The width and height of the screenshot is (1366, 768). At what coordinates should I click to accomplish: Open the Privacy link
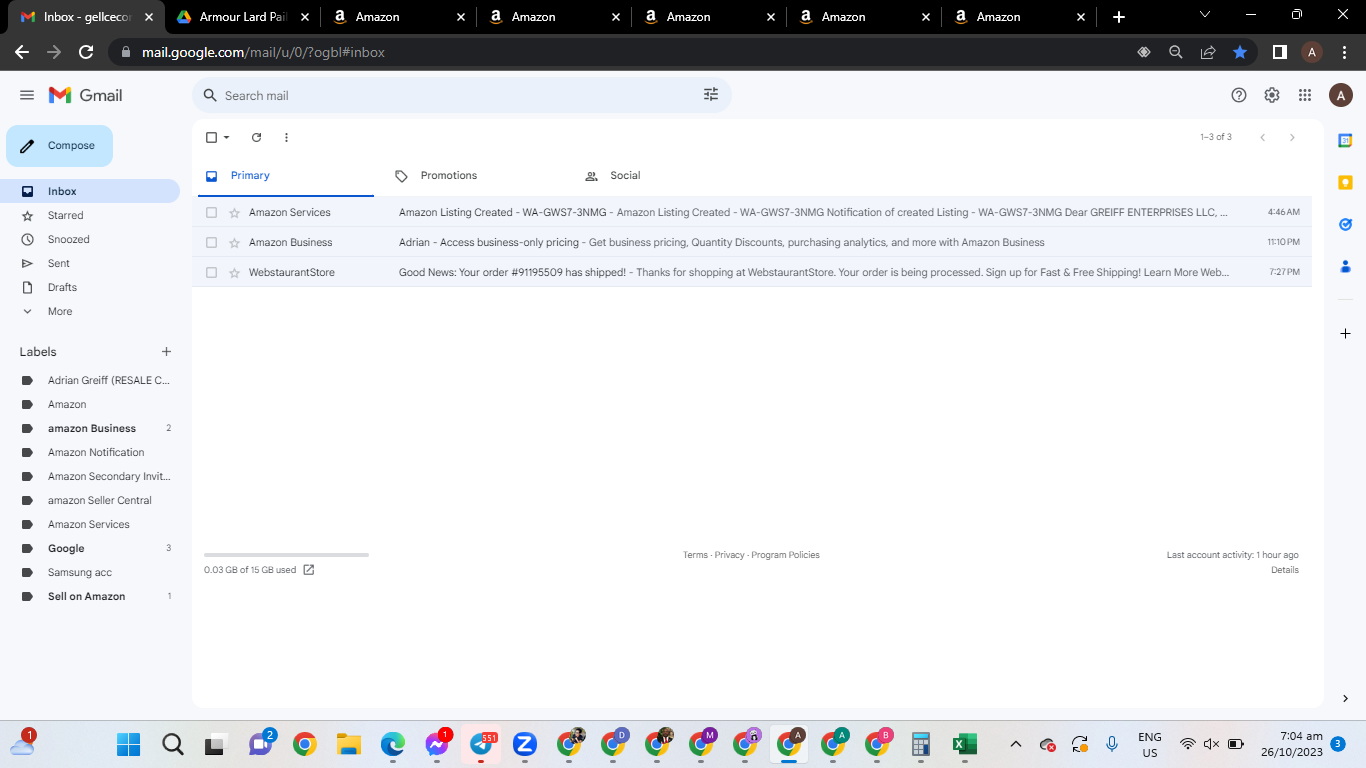(729, 555)
